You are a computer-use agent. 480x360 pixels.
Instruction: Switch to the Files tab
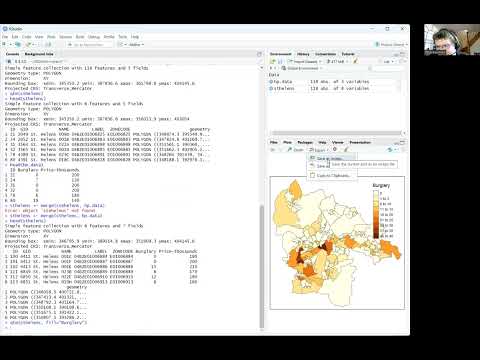point(274,142)
